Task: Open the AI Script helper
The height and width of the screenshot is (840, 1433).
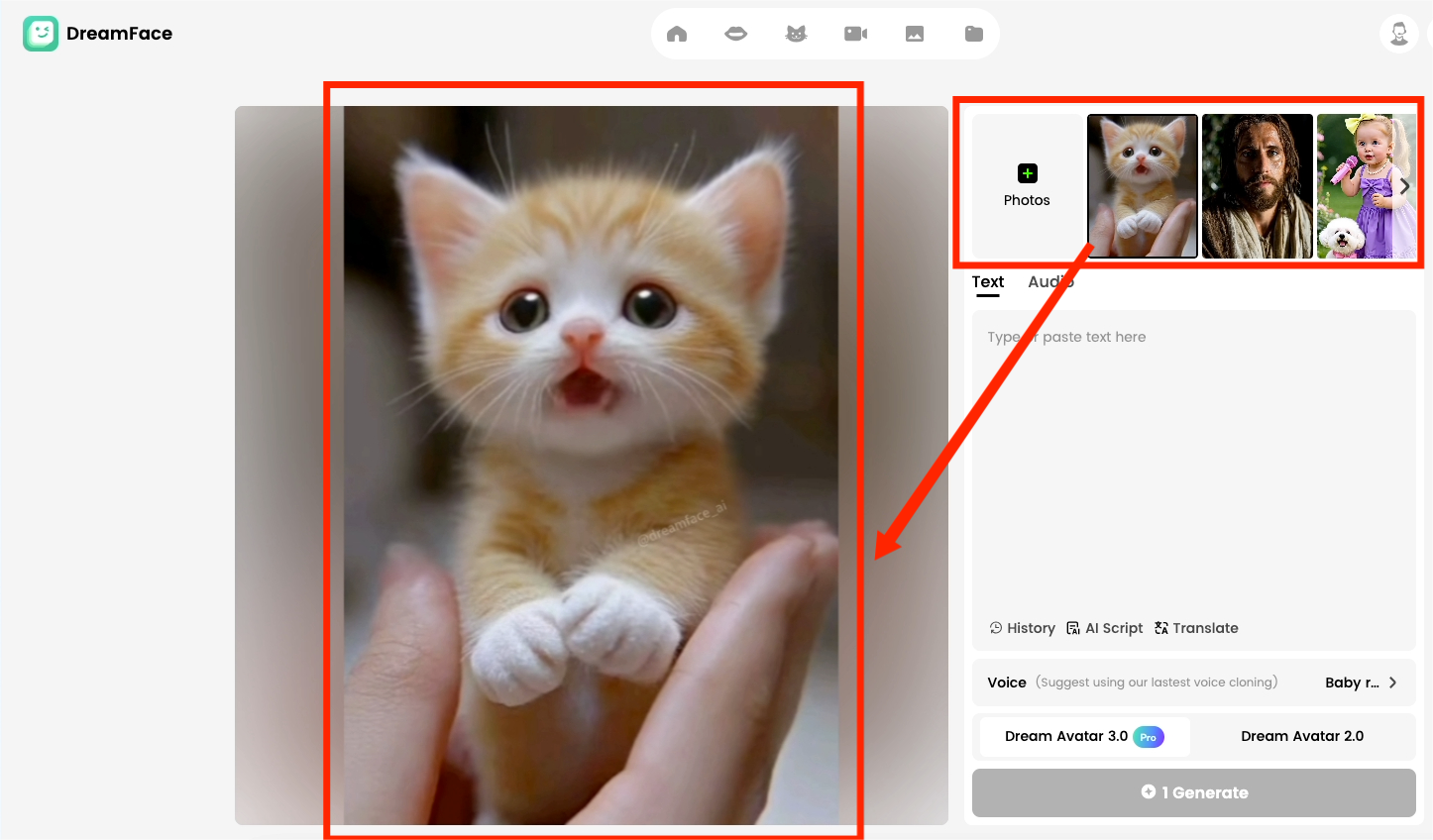Action: click(1104, 628)
